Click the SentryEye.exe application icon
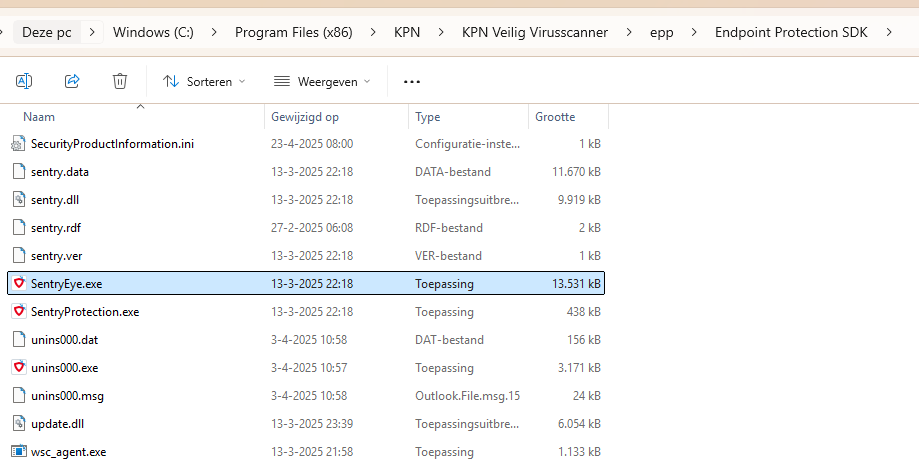919x465 pixels. (19, 283)
